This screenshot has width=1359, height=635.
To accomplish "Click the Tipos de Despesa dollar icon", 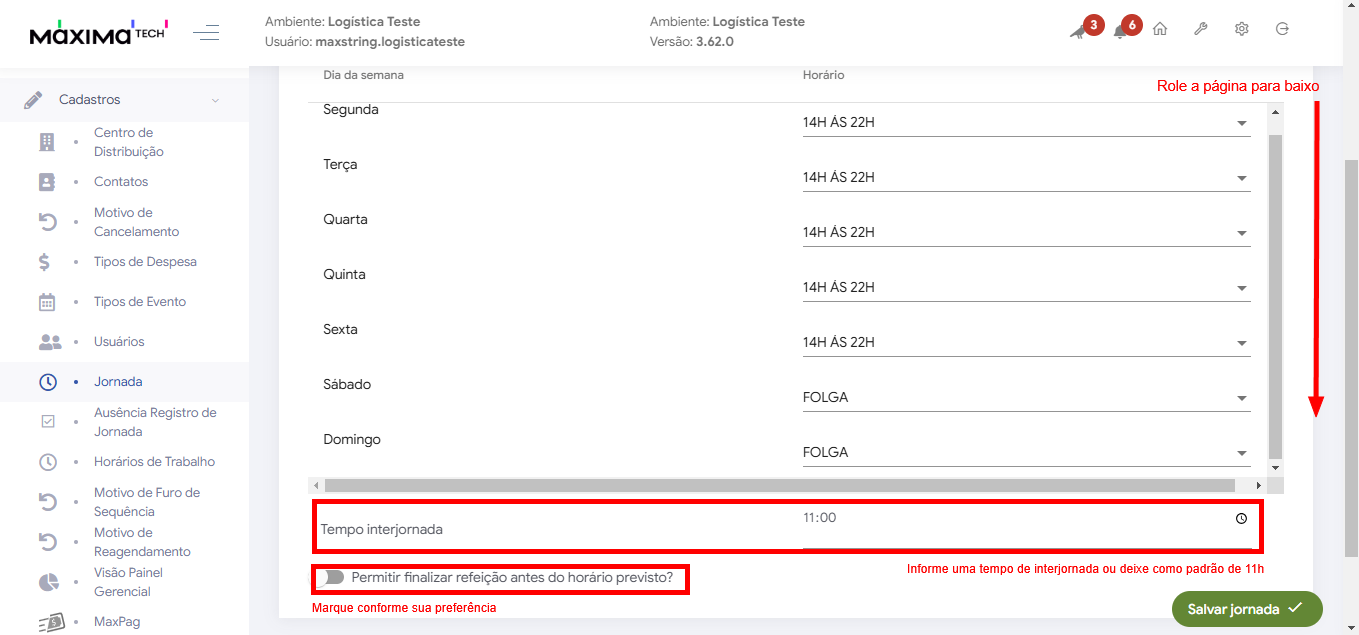I will [44, 262].
